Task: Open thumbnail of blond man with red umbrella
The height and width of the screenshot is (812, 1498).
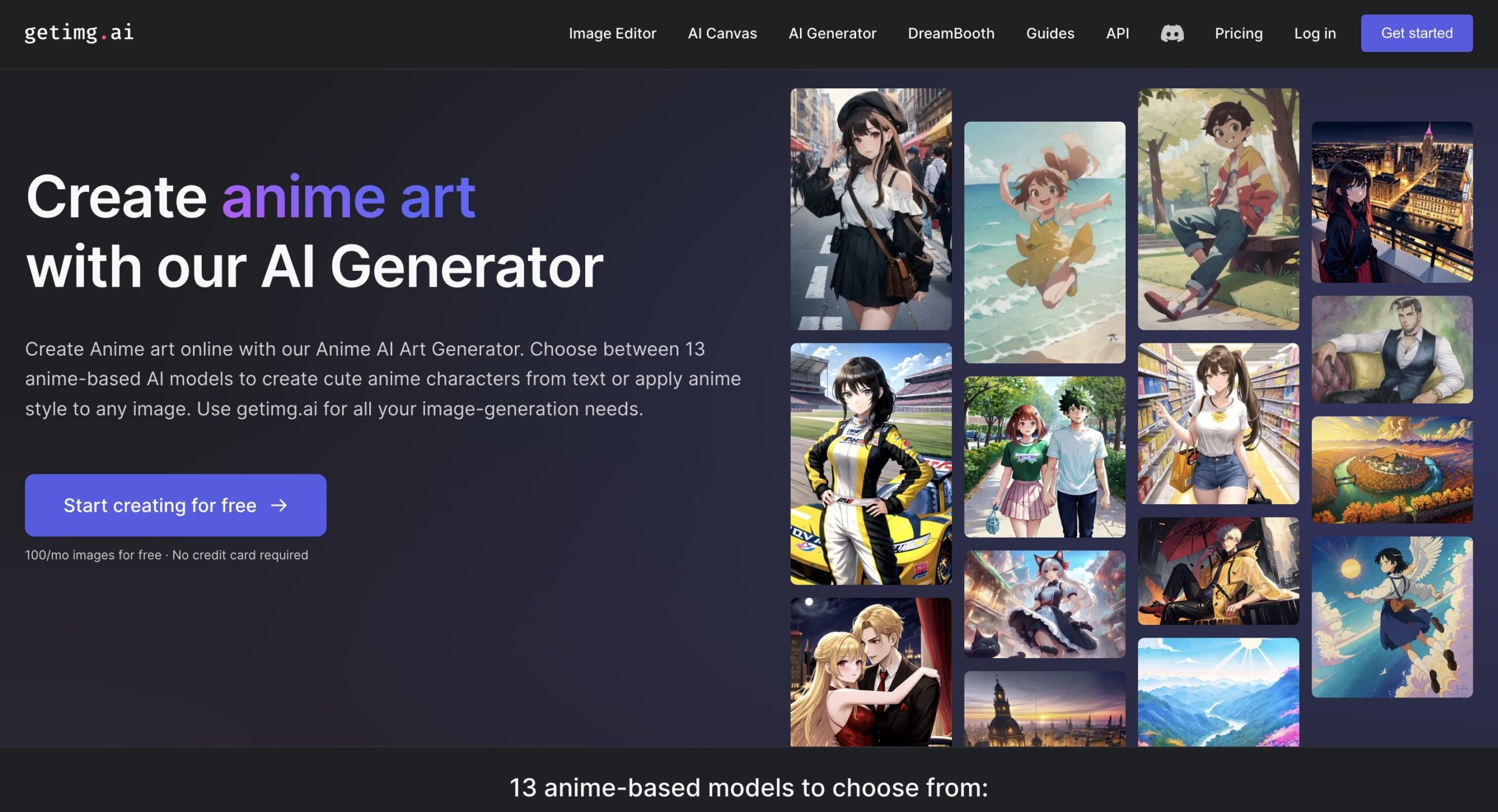Action: pyautogui.click(x=1218, y=570)
